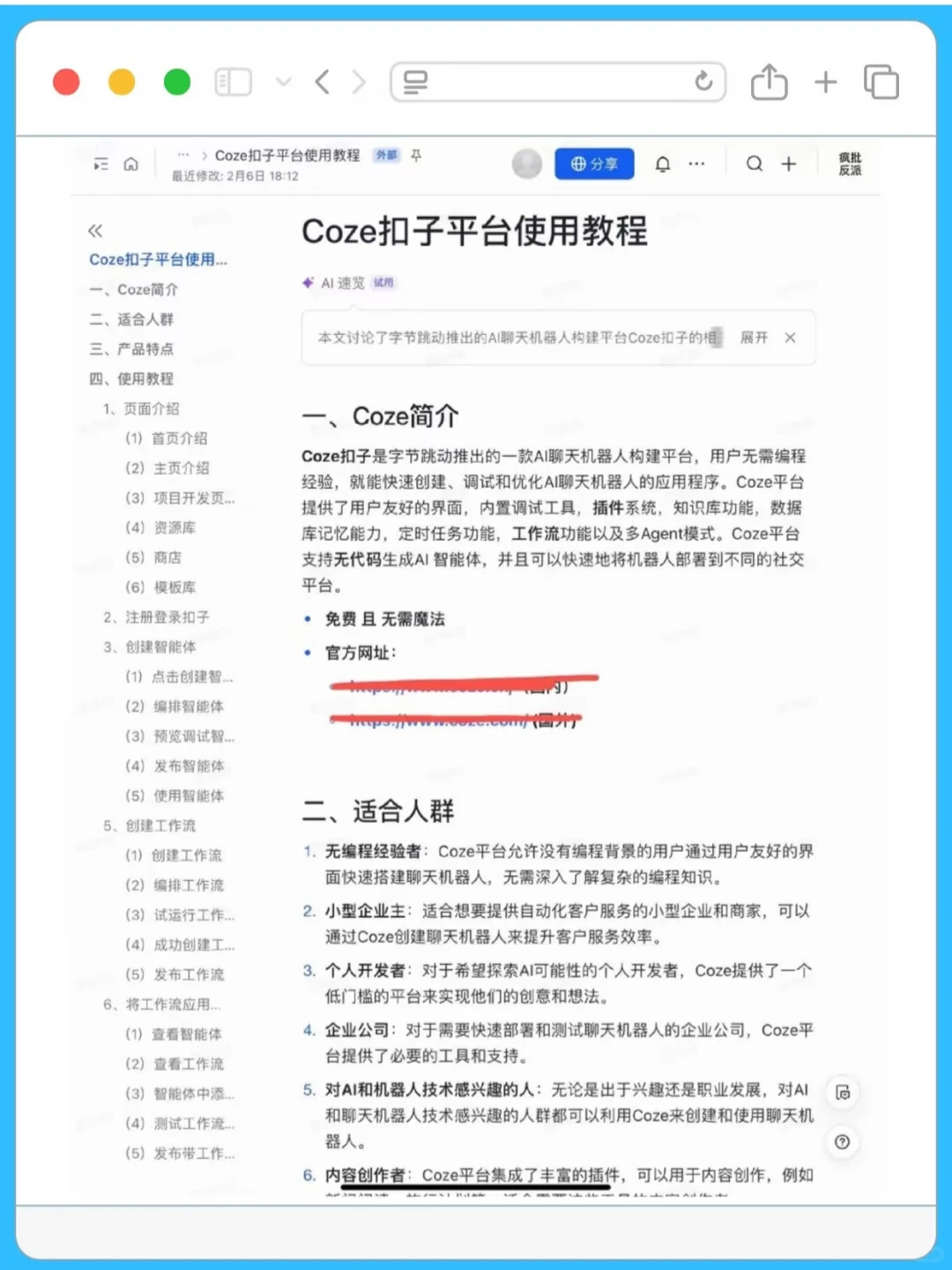Expand the breadcrumb ellipsis before the title

tap(183, 154)
